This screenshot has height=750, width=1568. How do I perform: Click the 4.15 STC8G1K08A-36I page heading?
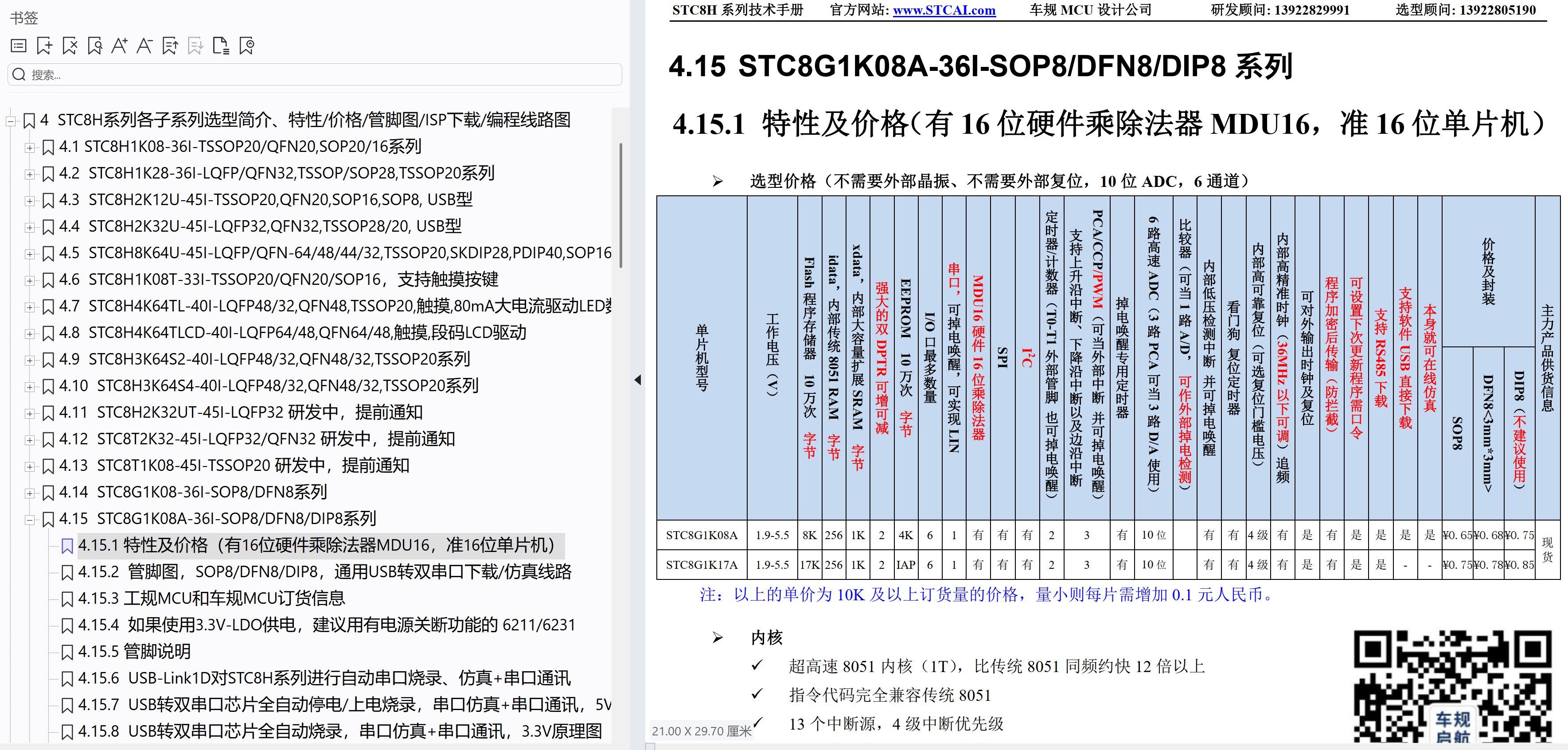(980, 66)
